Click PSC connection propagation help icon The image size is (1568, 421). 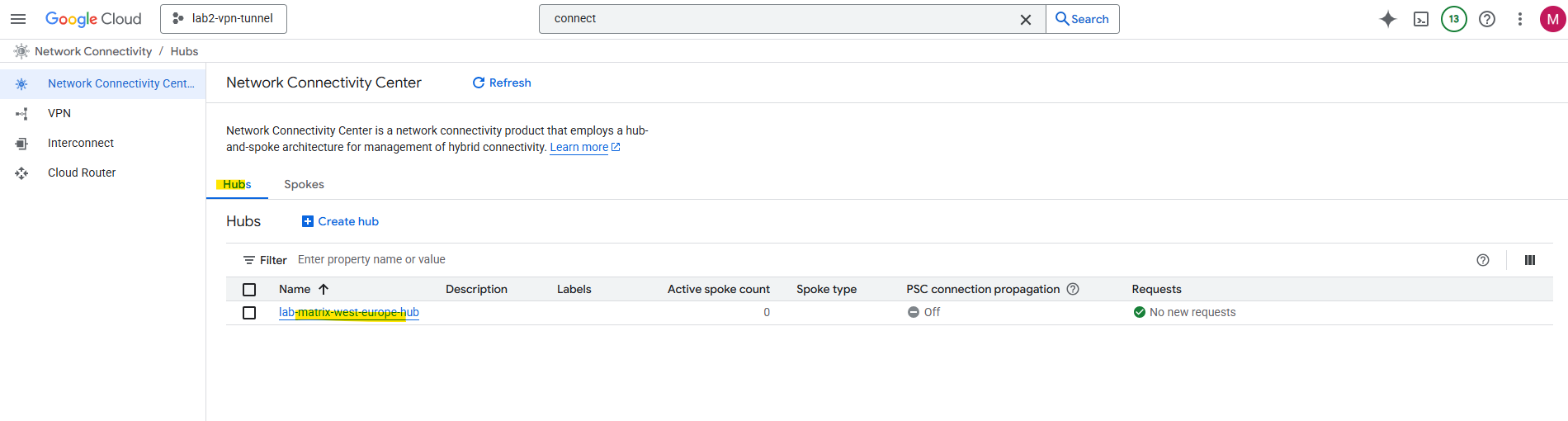pos(1073,289)
